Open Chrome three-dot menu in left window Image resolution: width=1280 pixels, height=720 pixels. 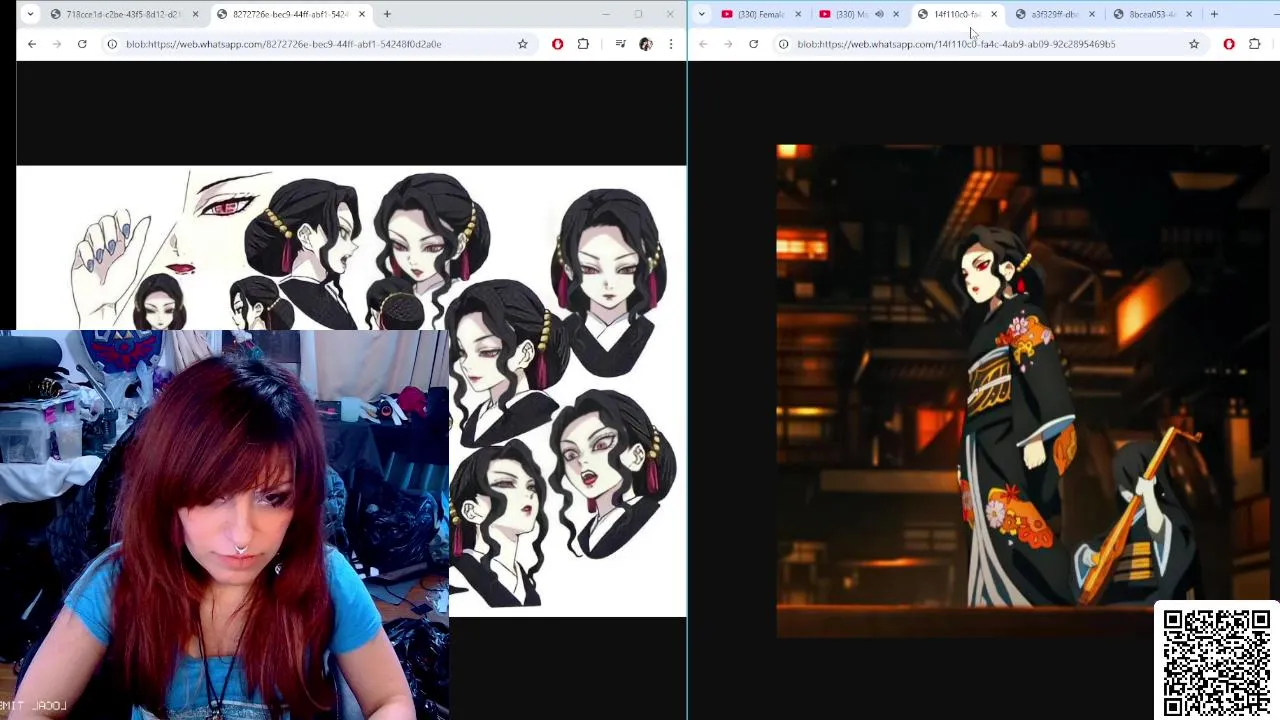tap(670, 44)
